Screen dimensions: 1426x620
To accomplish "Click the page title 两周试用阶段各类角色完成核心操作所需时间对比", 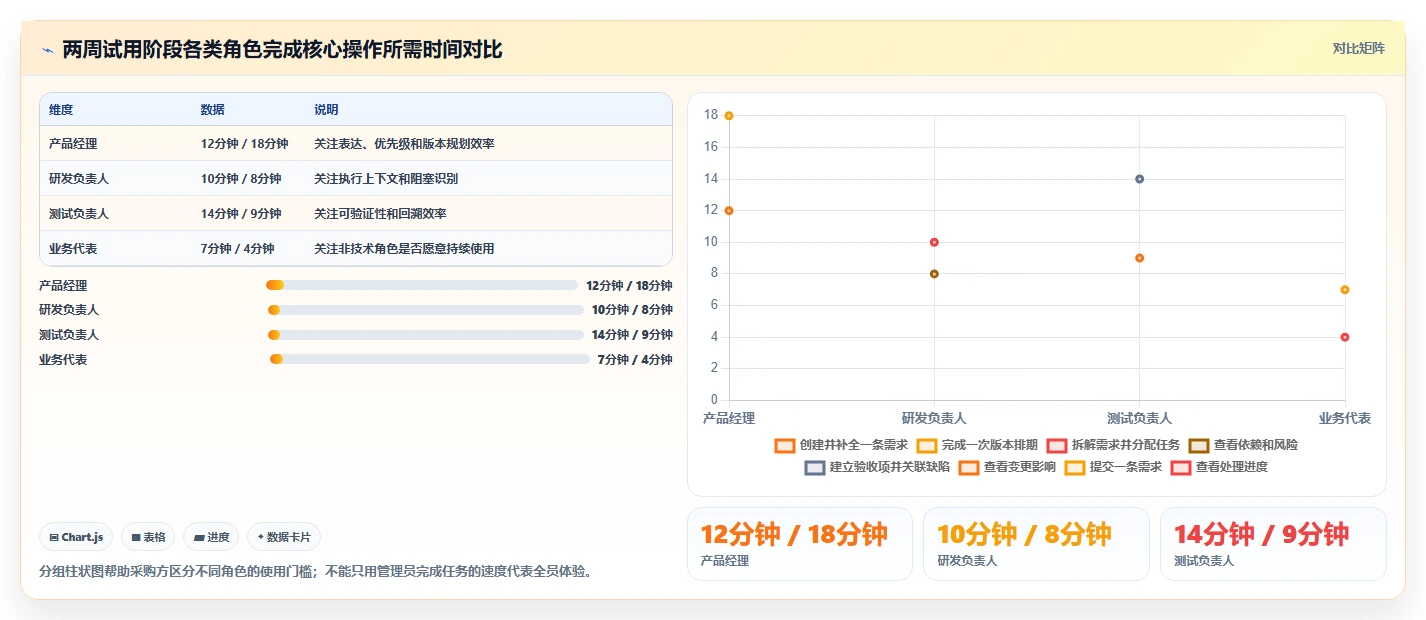I will (282, 50).
